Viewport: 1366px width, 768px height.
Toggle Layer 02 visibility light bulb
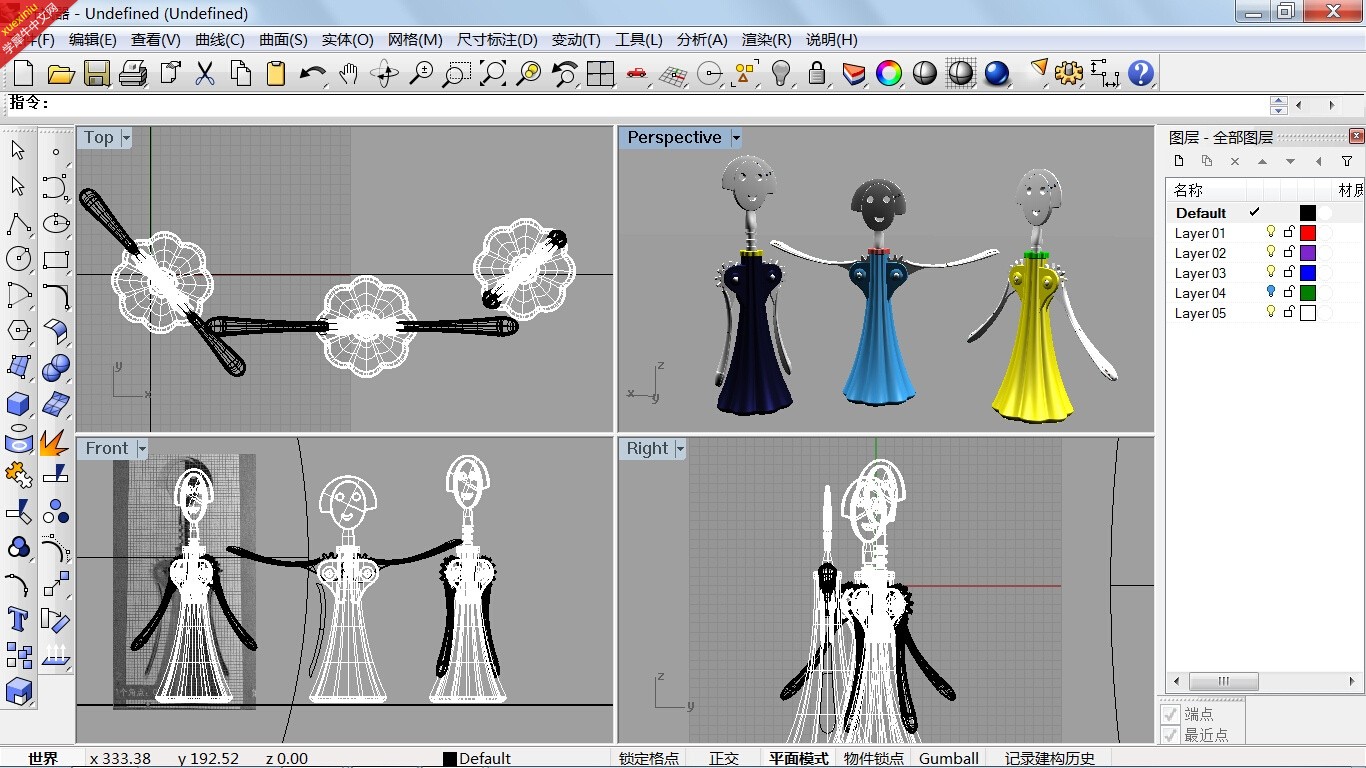[x=1271, y=252]
